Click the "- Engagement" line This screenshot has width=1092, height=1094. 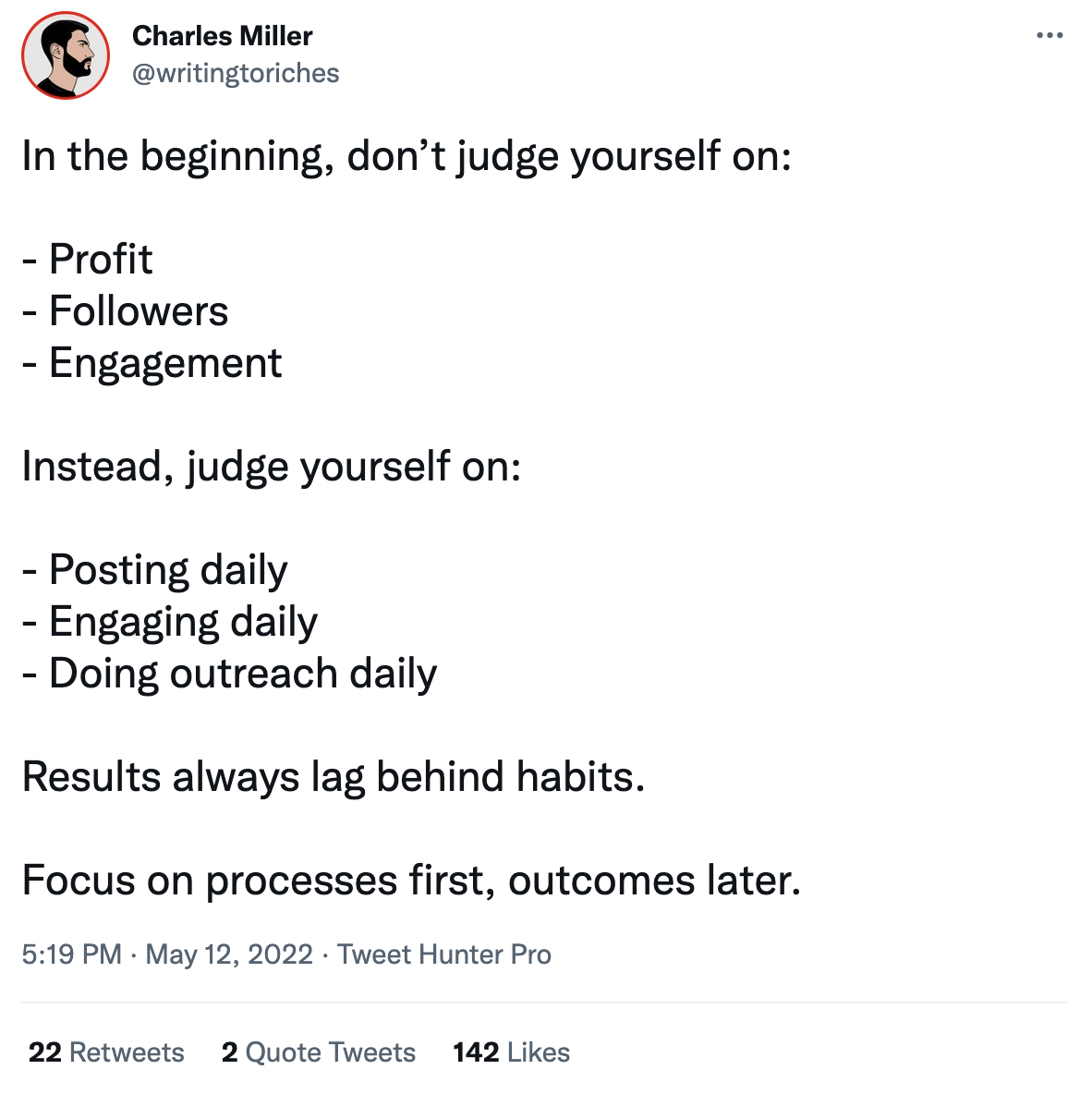(152, 363)
